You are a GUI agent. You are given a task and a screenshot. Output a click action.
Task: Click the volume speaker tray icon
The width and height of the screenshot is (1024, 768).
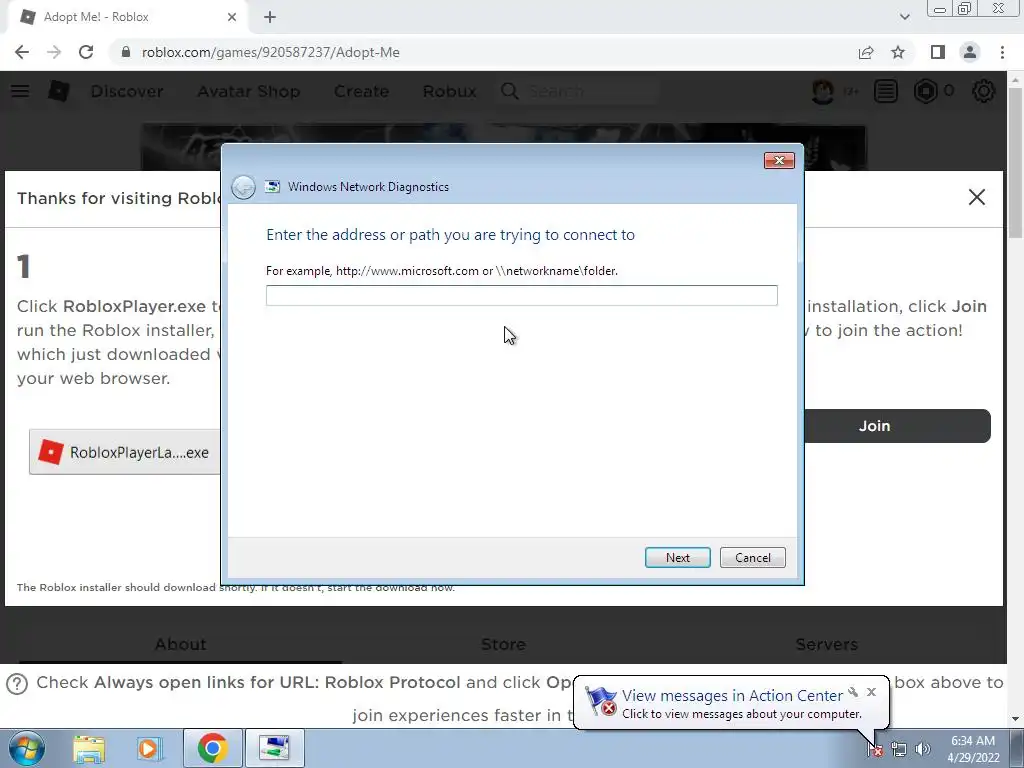[x=923, y=750]
